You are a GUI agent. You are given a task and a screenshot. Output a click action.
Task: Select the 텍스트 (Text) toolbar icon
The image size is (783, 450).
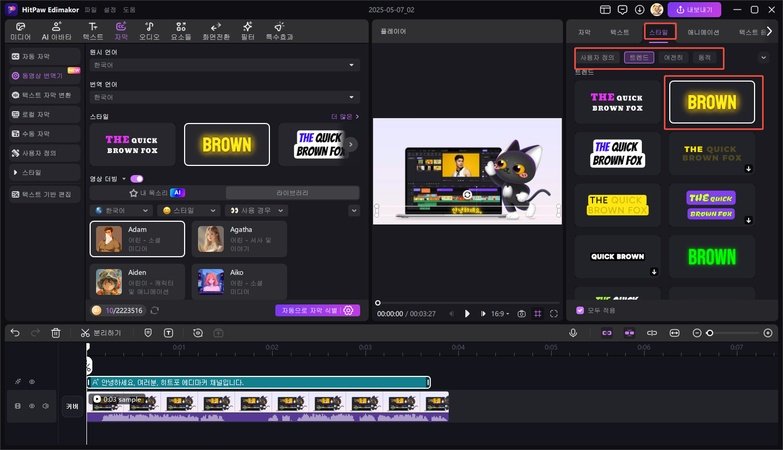(93, 31)
